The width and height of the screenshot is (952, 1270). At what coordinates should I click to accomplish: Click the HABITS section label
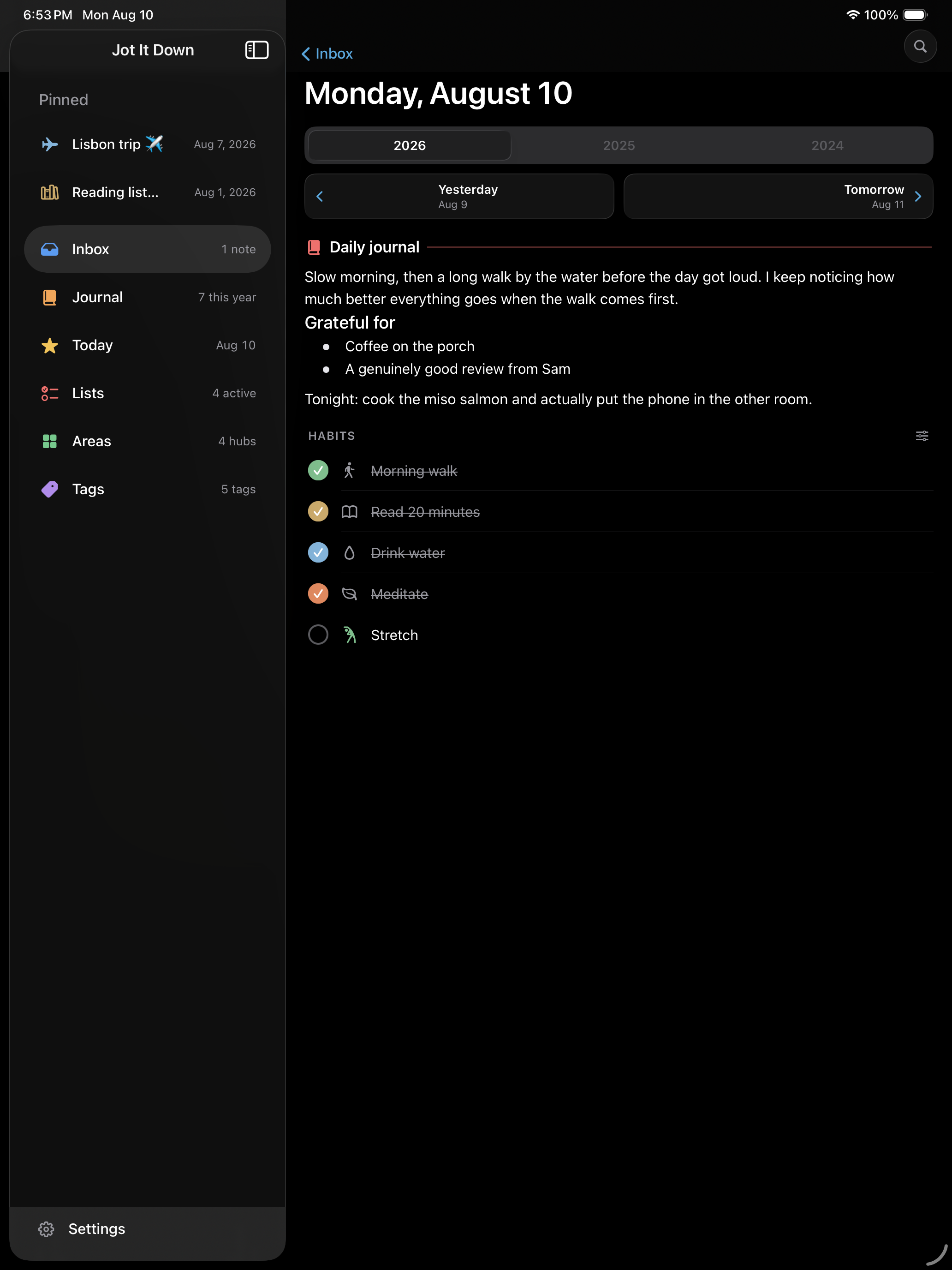click(332, 436)
